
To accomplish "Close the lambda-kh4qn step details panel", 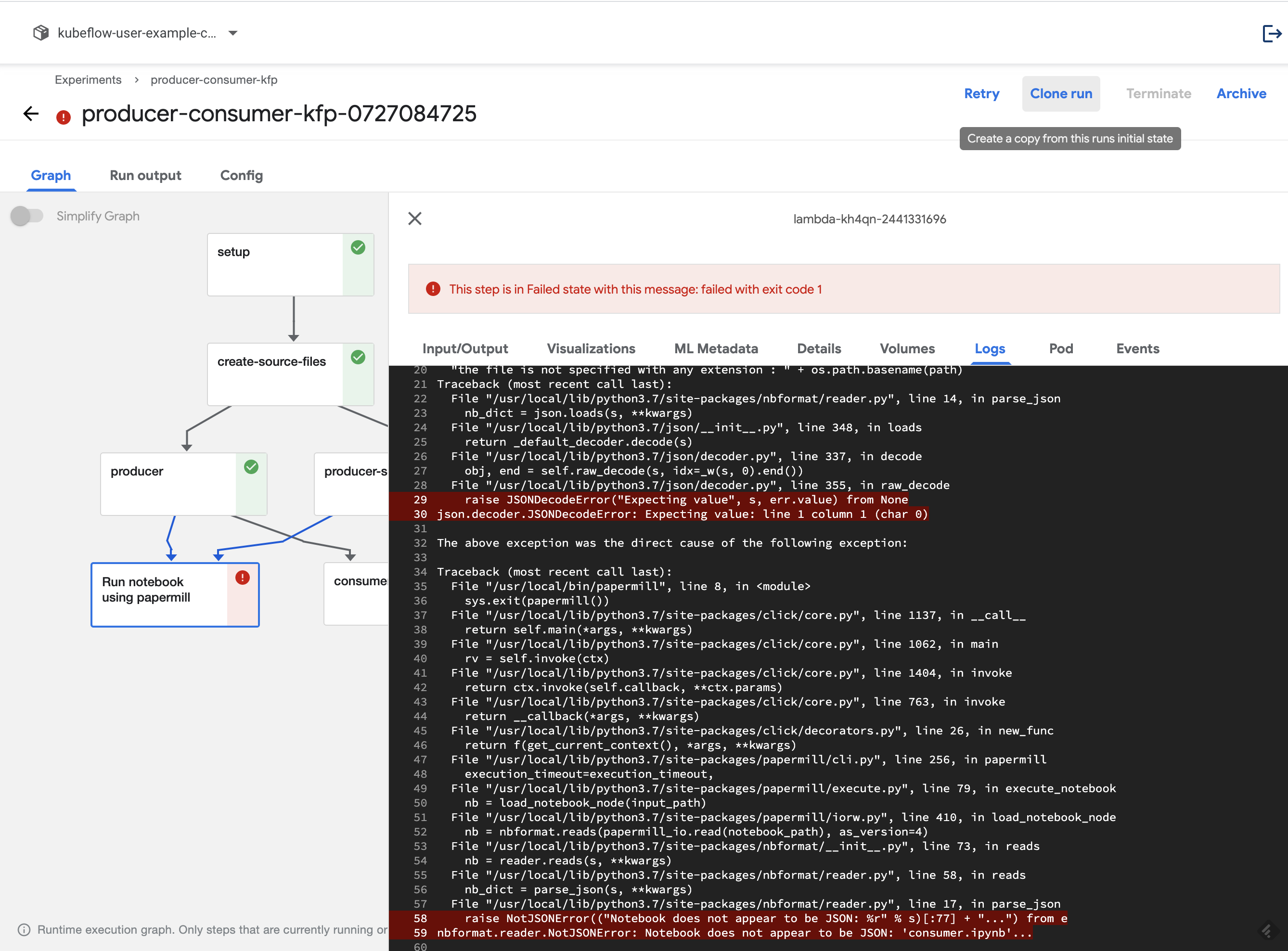I will click(414, 219).
